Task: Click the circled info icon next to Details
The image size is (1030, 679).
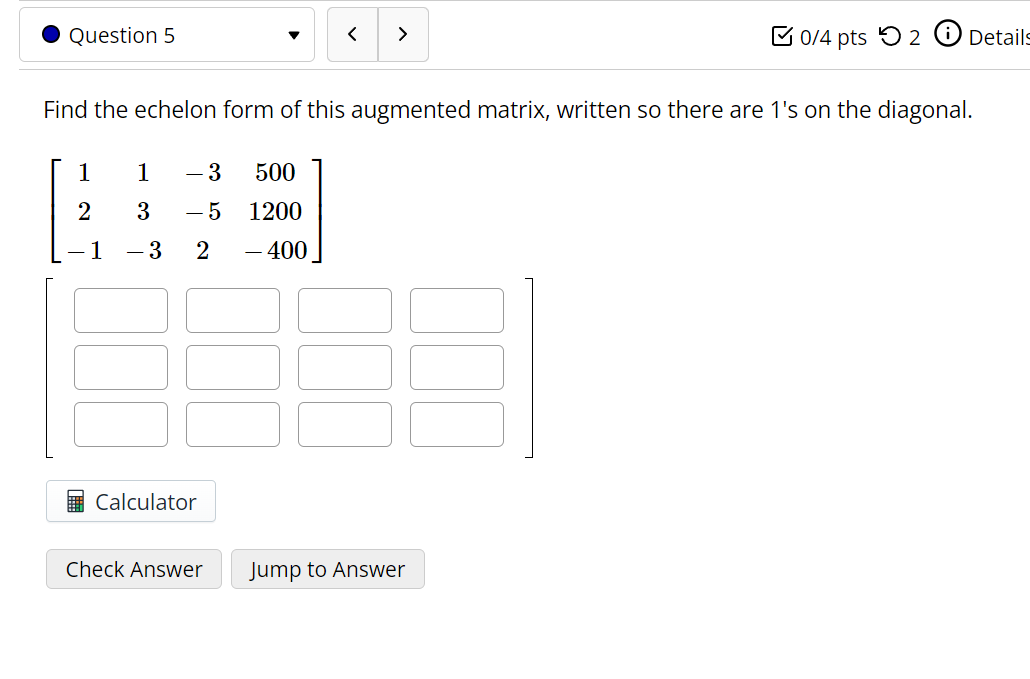Action: [x=947, y=33]
